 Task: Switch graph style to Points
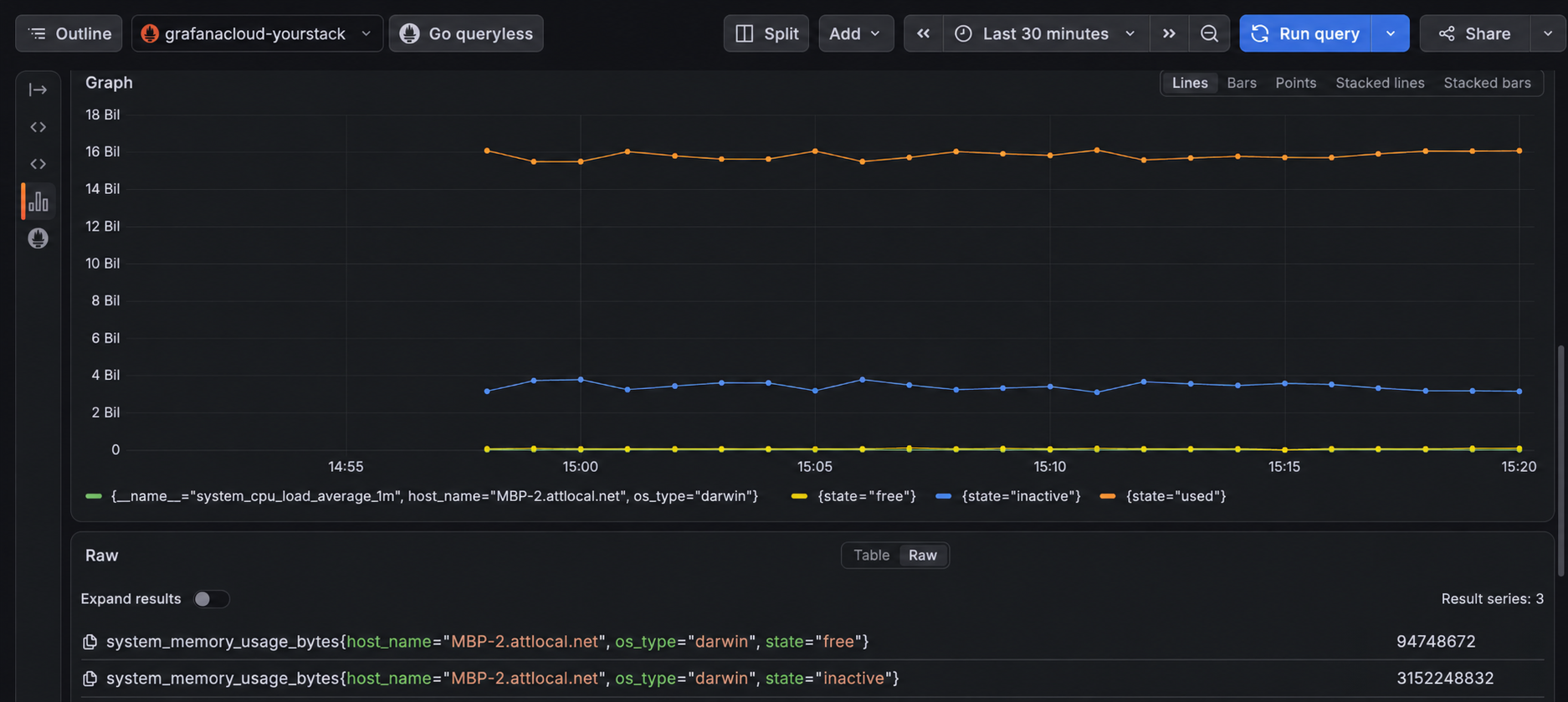1295,83
